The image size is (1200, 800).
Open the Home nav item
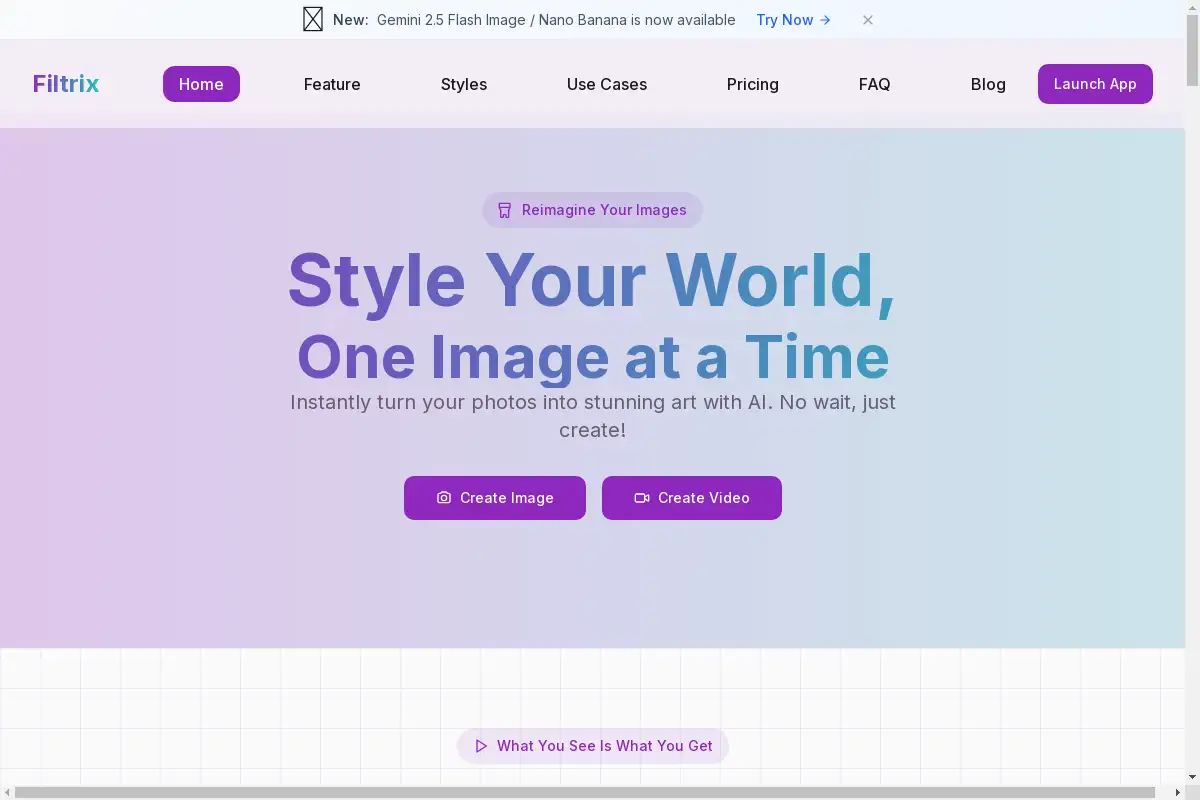point(201,84)
